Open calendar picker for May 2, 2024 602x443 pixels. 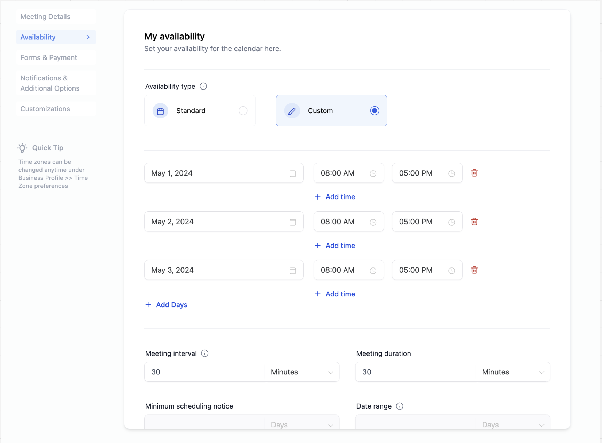pyautogui.click(x=293, y=222)
